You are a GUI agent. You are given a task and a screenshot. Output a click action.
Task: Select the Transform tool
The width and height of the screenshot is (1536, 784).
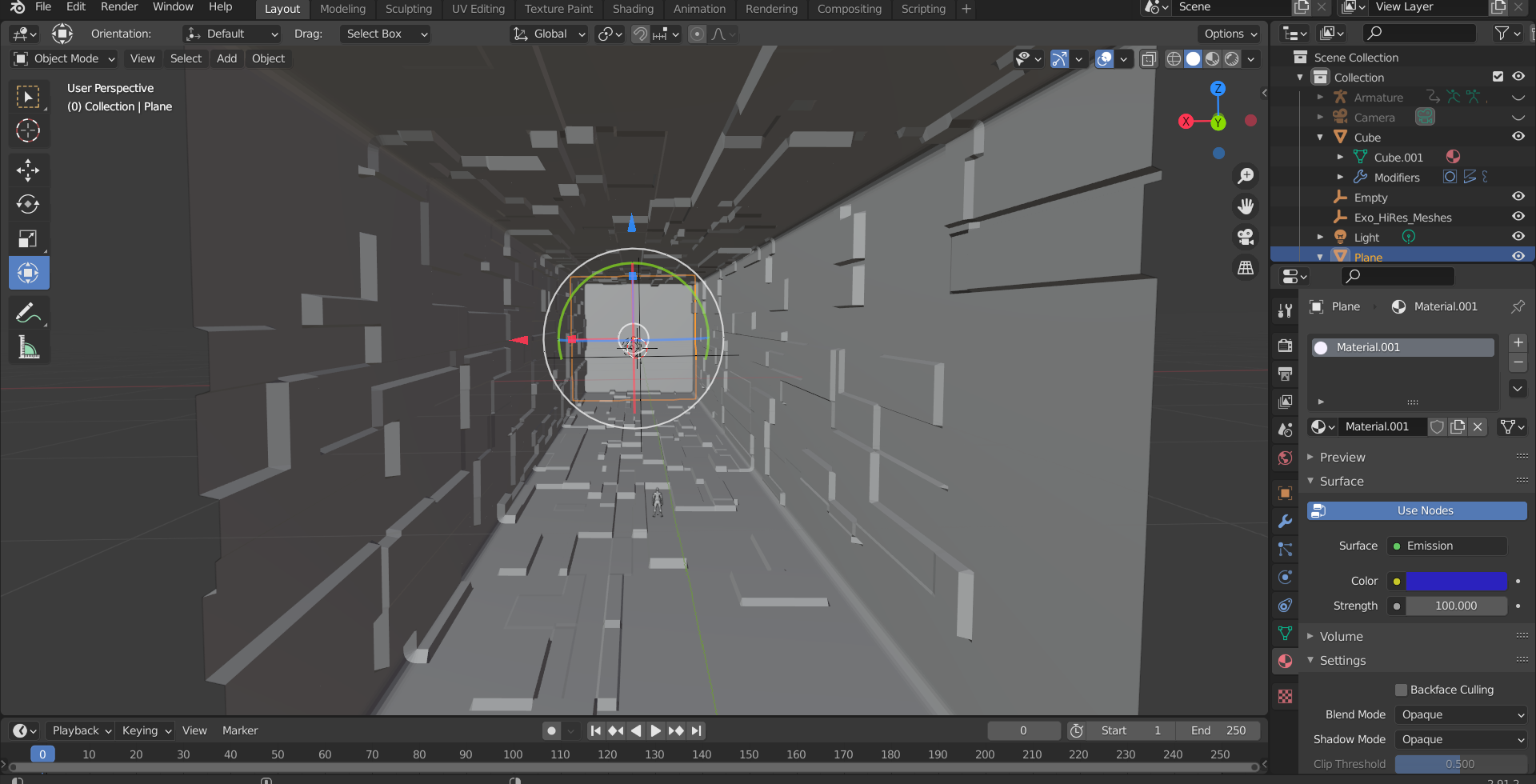29,273
